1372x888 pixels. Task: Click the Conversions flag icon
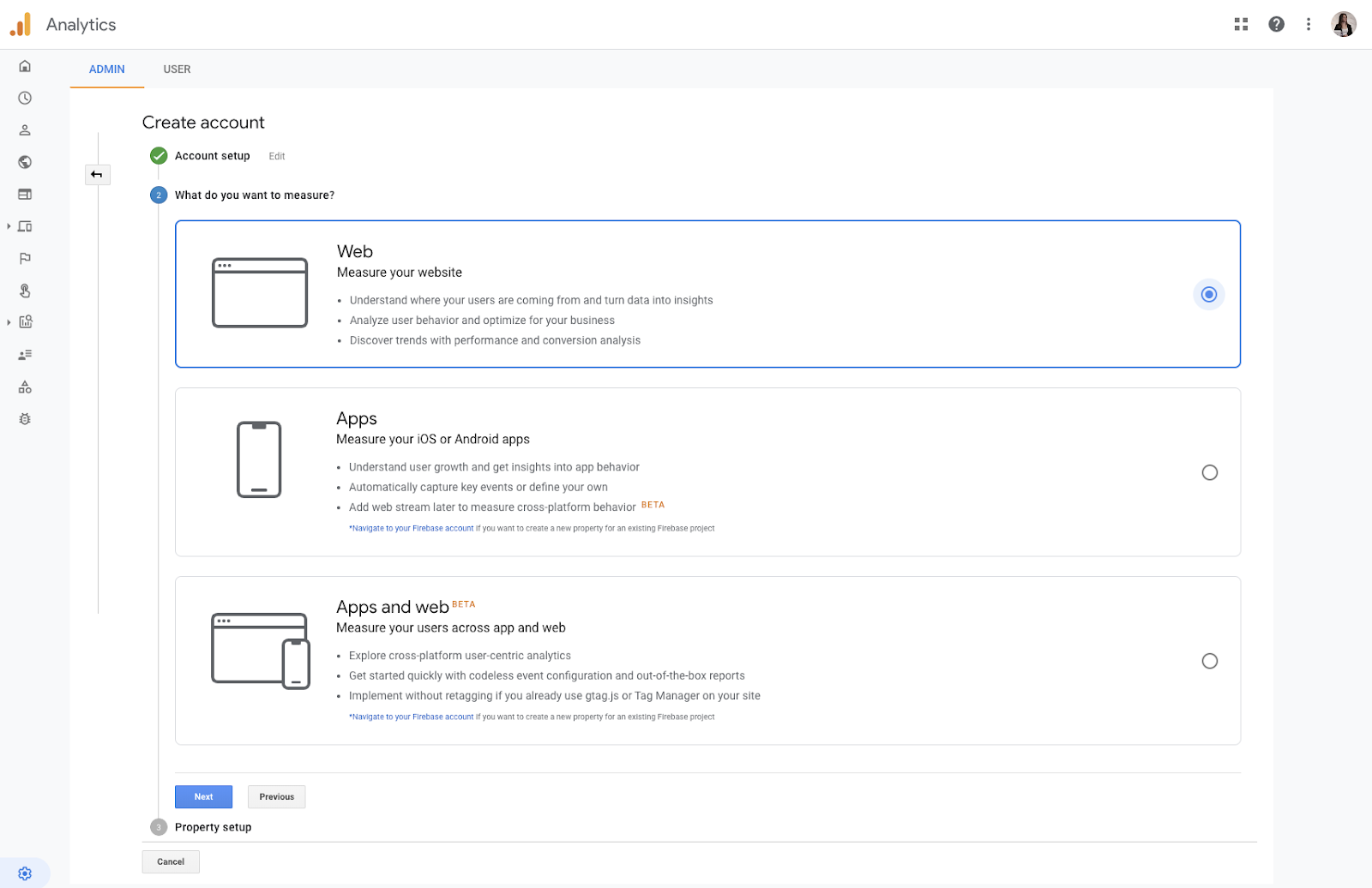coord(25,259)
